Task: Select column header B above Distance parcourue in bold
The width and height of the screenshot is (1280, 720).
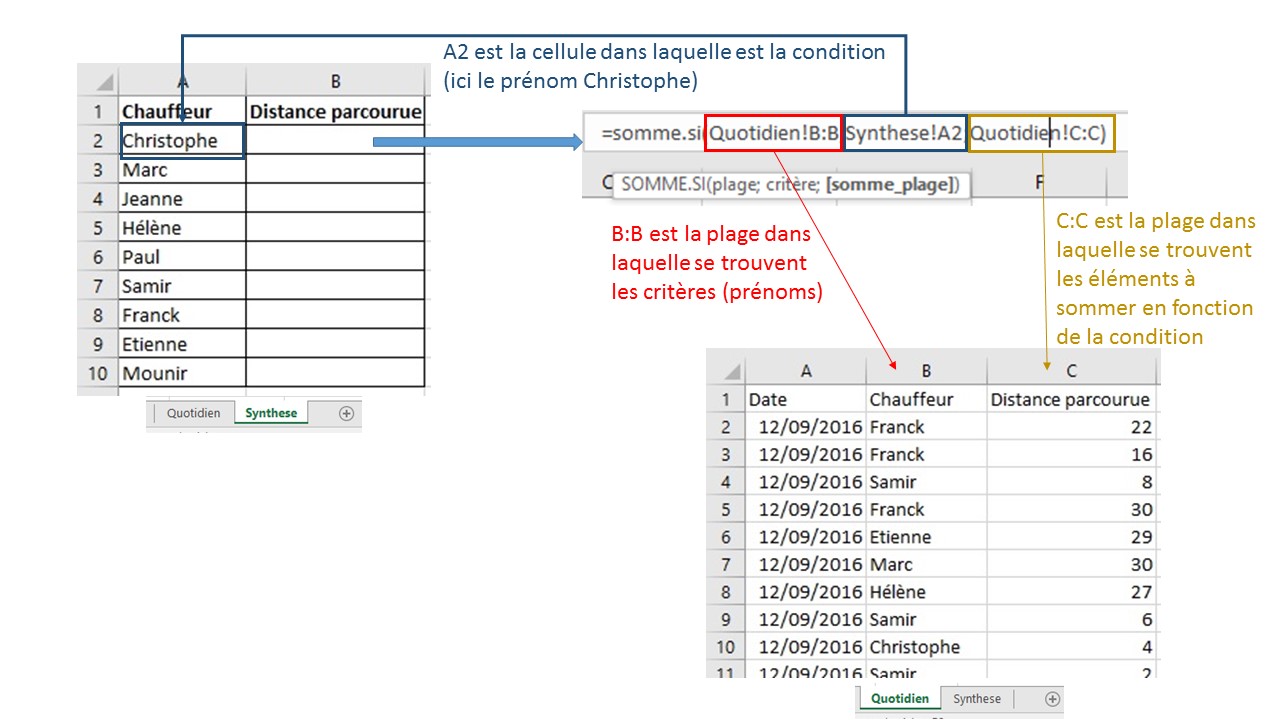Action: (335, 81)
